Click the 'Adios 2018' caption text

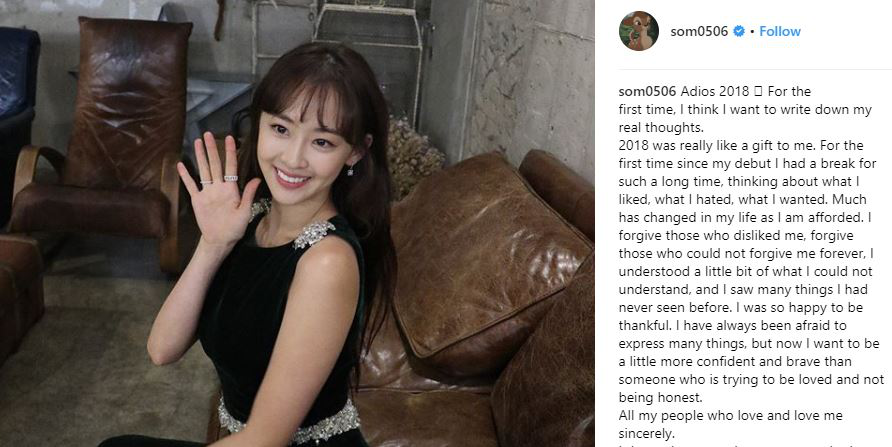coord(715,91)
